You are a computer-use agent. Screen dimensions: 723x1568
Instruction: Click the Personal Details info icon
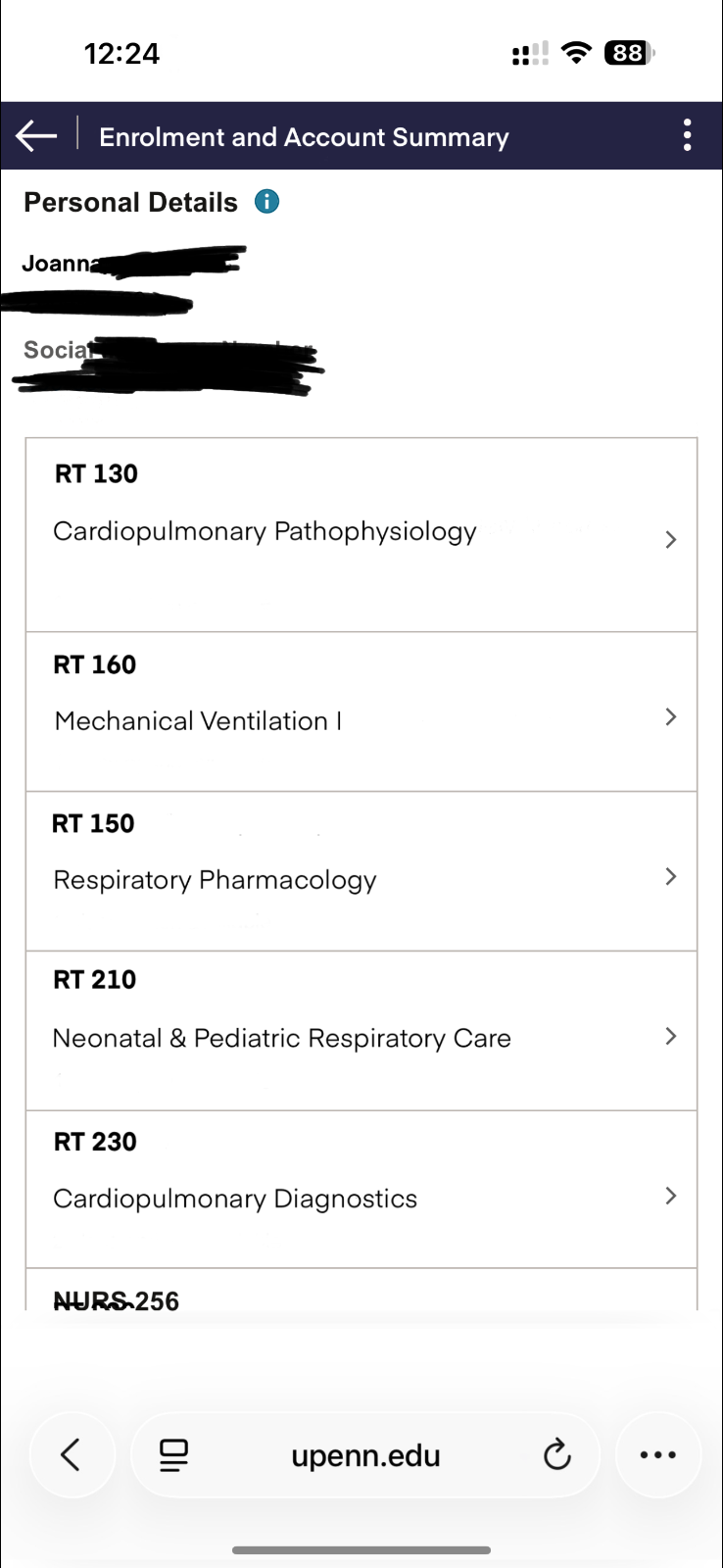266,202
